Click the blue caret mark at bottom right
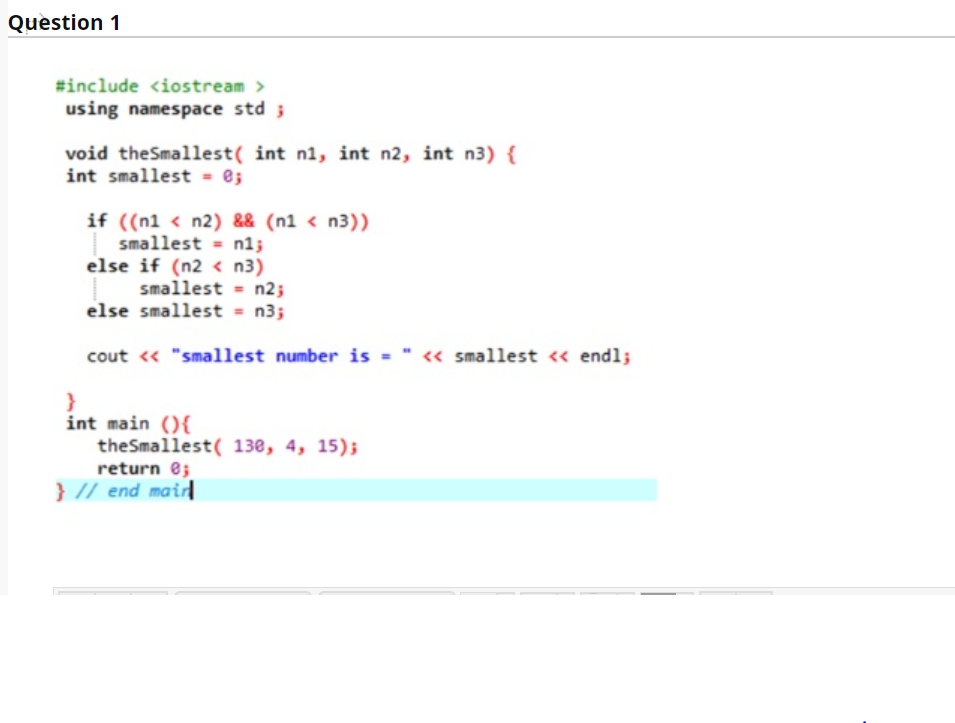955x723 pixels. 864,718
